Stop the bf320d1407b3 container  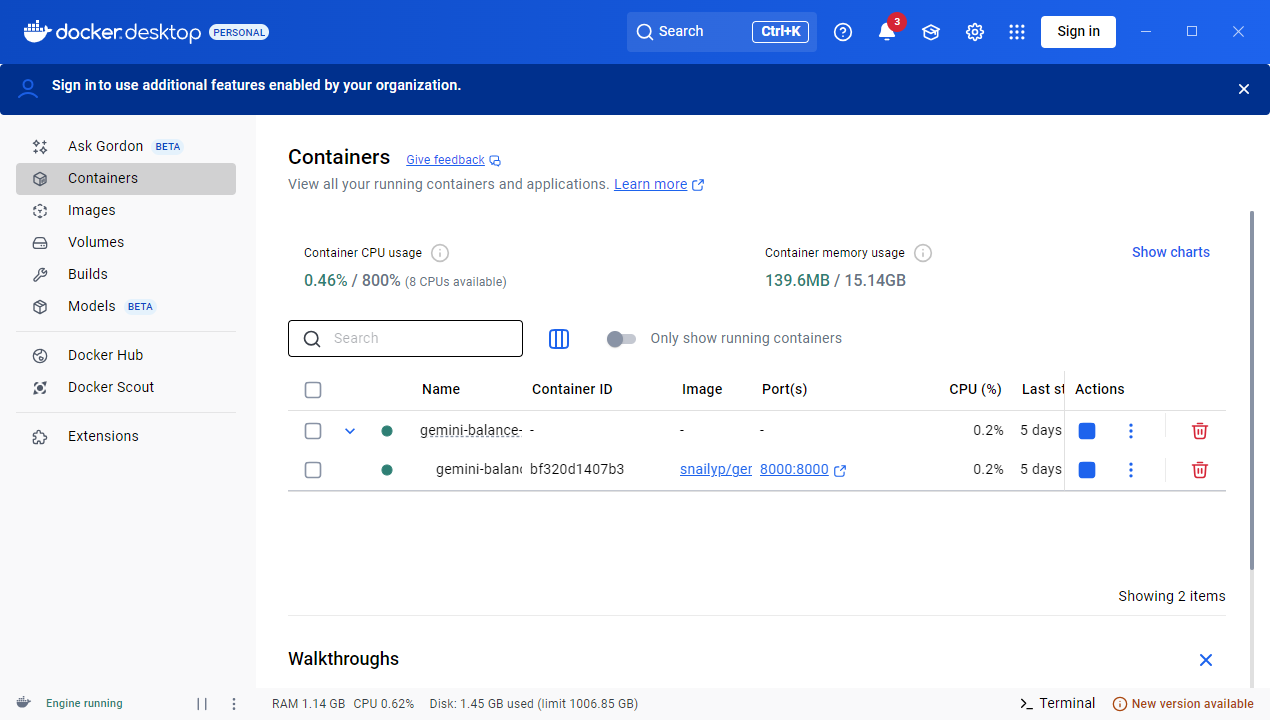point(1087,470)
